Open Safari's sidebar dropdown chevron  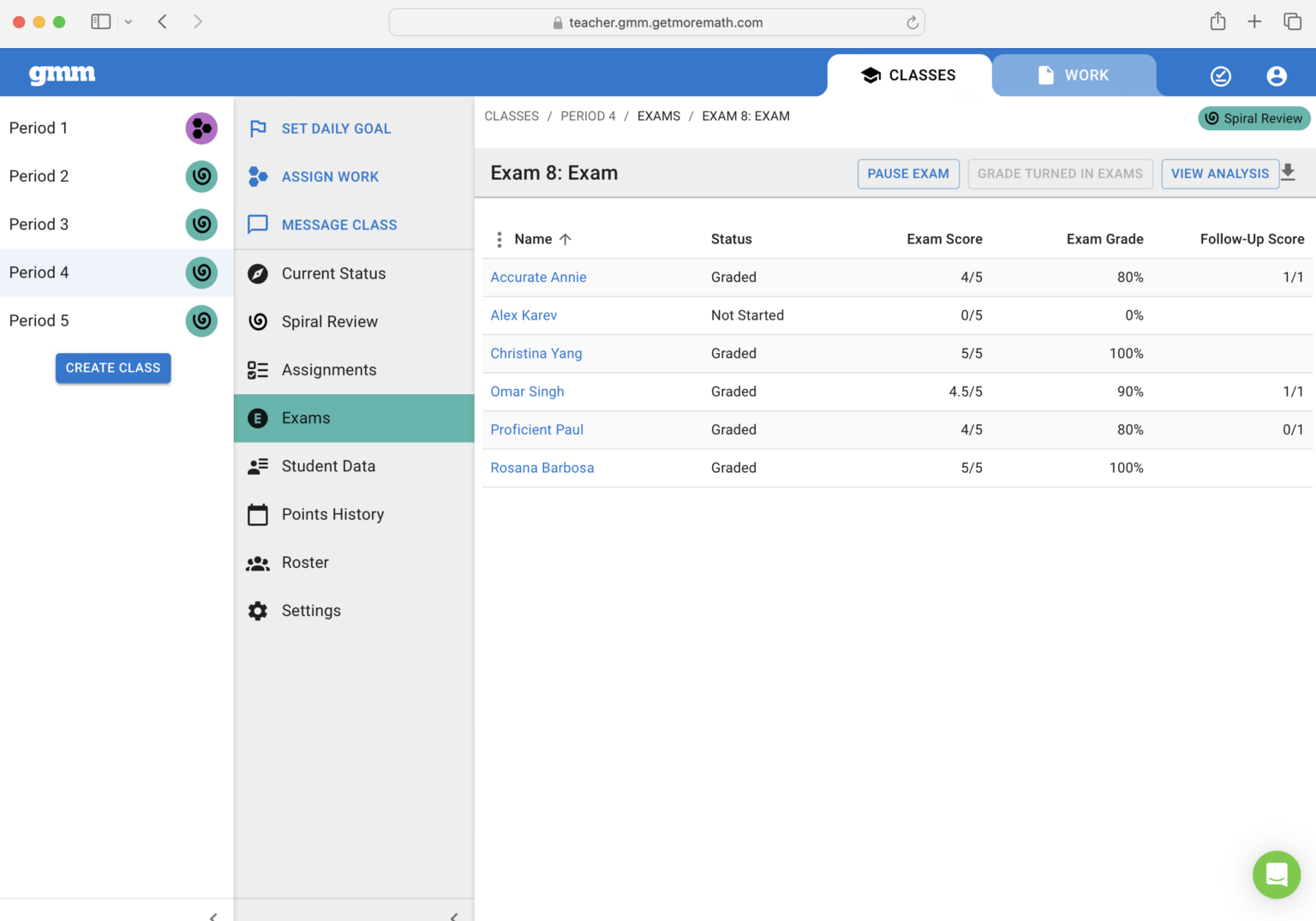coord(129,21)
